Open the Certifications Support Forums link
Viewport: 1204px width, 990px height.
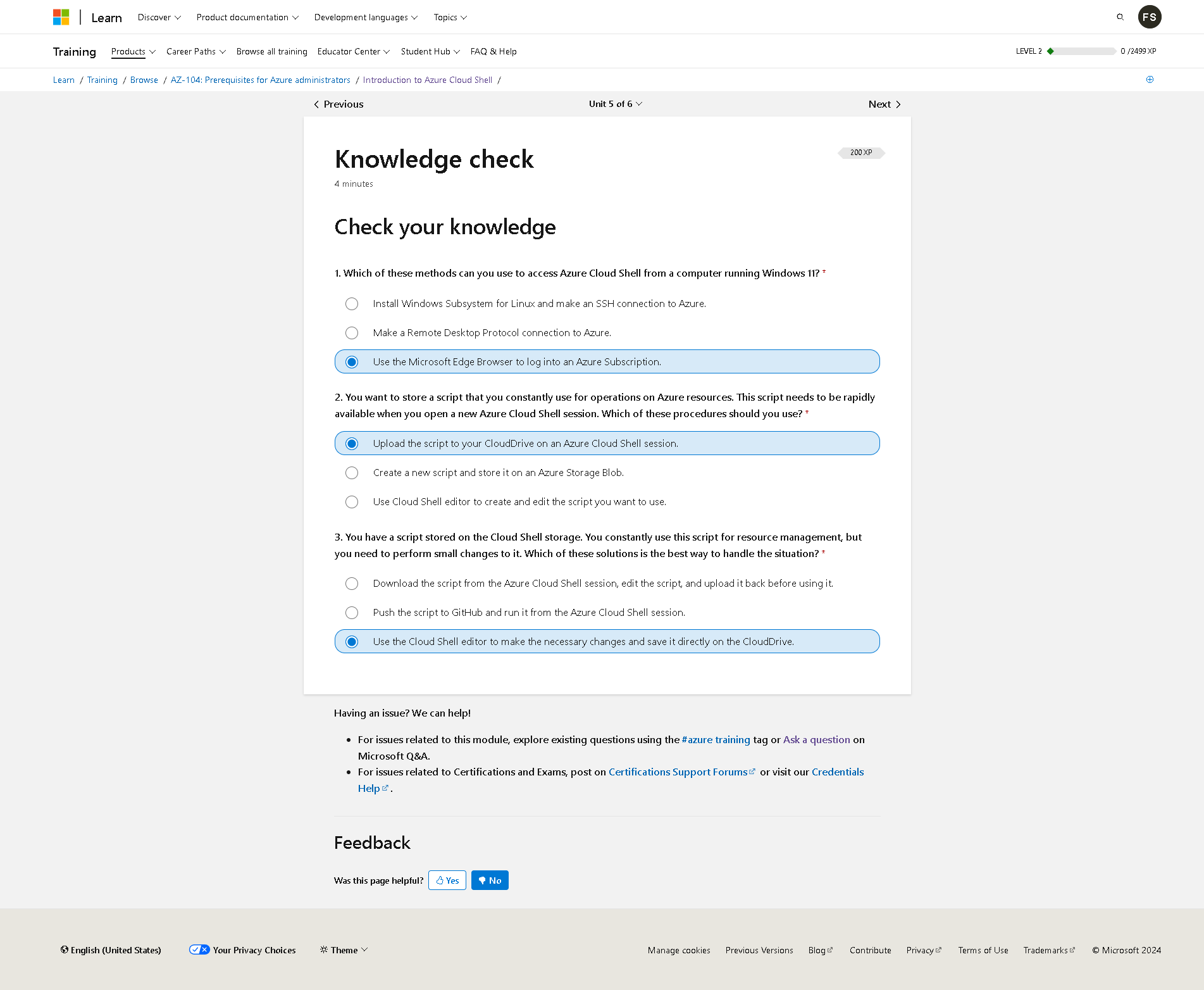pos(678,772)
